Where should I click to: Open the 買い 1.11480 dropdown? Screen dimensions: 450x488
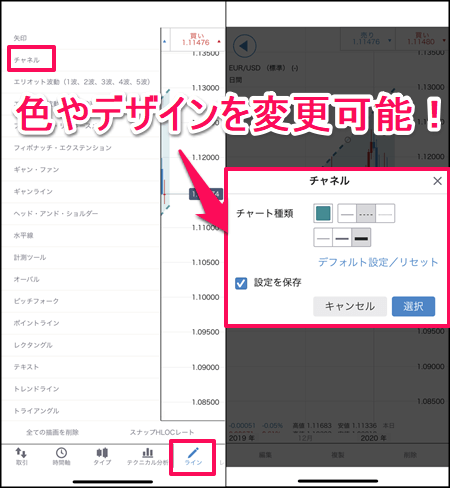click(422, 39)
